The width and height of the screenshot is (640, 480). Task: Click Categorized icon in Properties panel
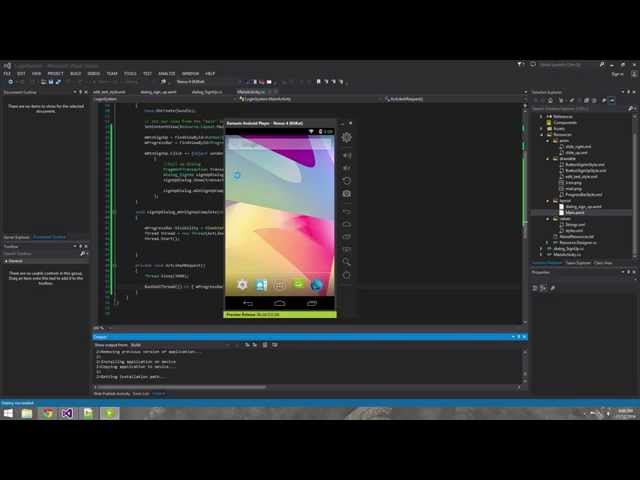pyautogui.click(x=535, y=288)
